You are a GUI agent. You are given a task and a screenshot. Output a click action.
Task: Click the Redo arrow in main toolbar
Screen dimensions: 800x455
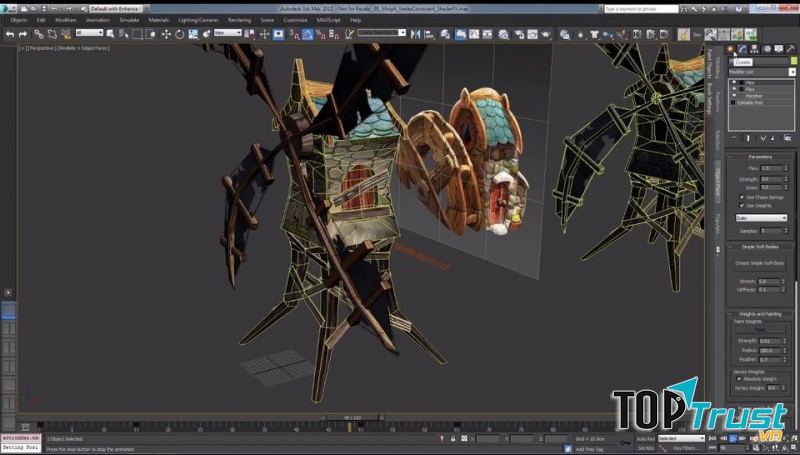click(x=22, y=33)
